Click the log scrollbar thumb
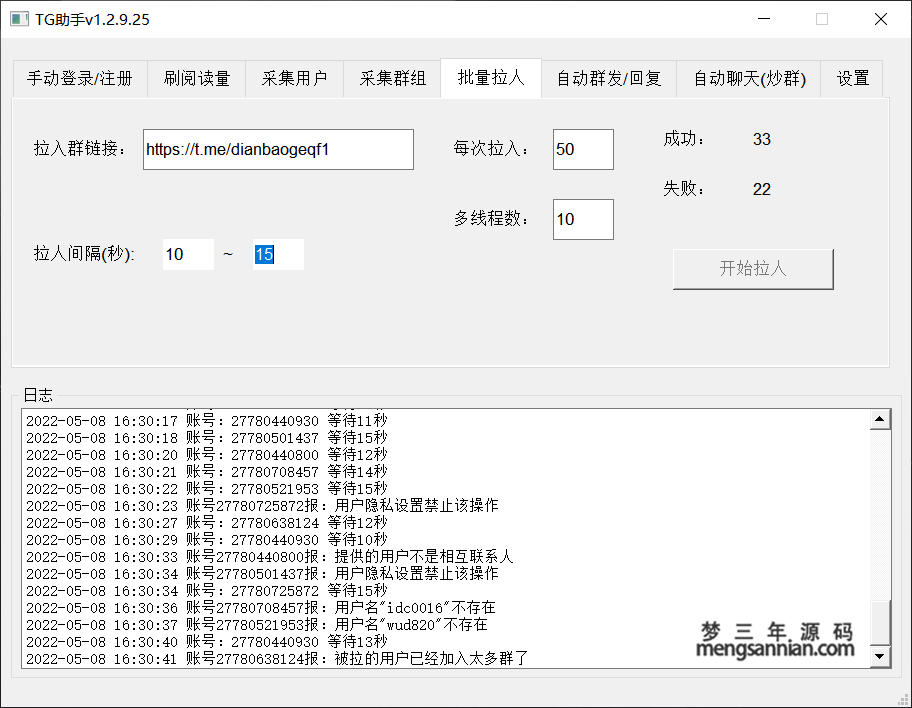 [x=880, y=622]
